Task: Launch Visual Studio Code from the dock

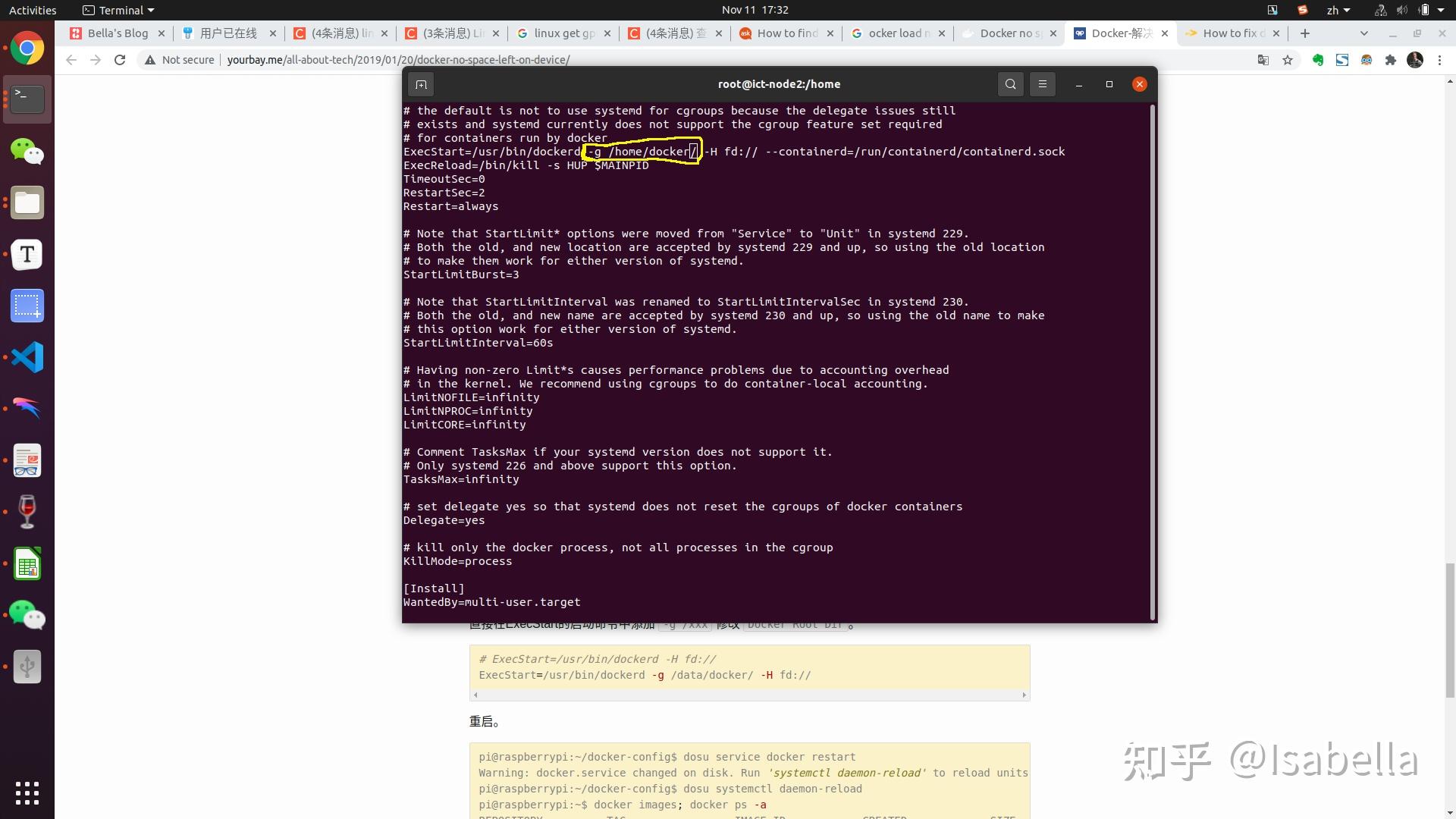Action: (27, 357)
